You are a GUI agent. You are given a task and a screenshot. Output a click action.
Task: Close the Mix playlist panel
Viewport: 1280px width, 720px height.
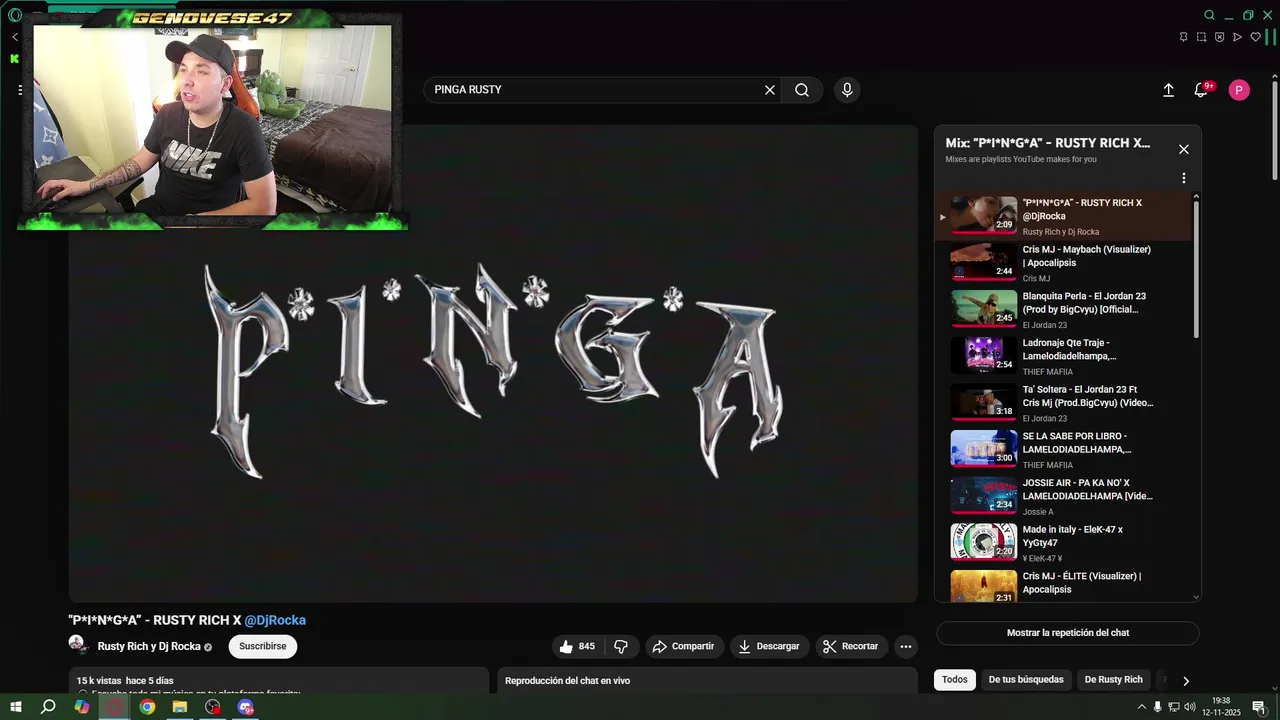(1184, 149)
